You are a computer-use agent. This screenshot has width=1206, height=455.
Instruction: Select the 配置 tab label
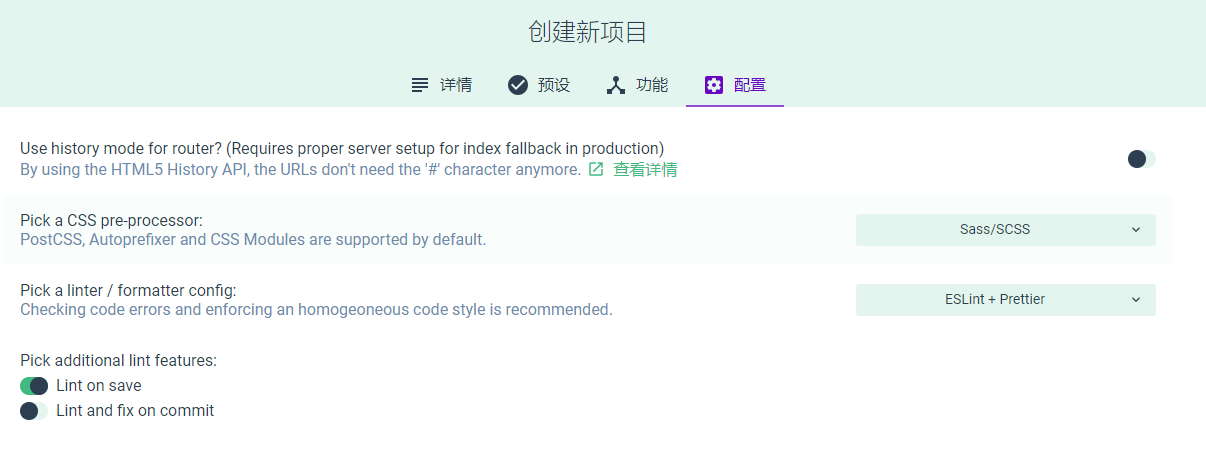tap(750, 85)
